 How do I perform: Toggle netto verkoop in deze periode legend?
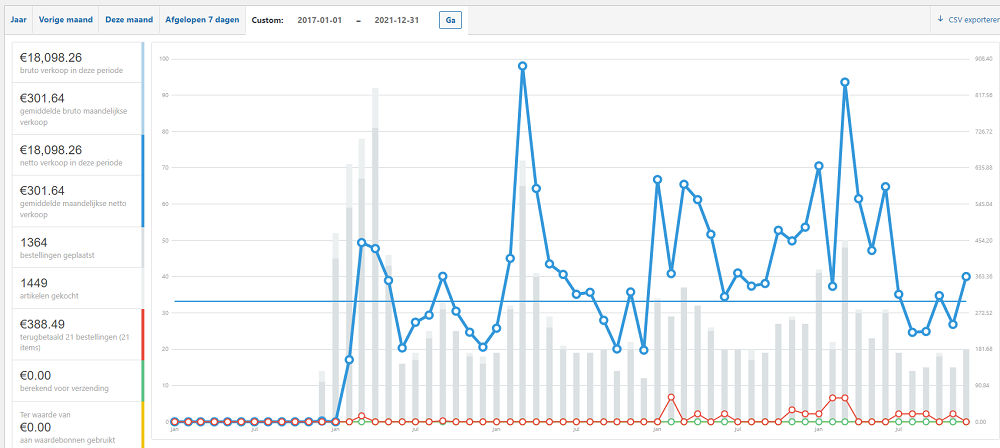78,155
